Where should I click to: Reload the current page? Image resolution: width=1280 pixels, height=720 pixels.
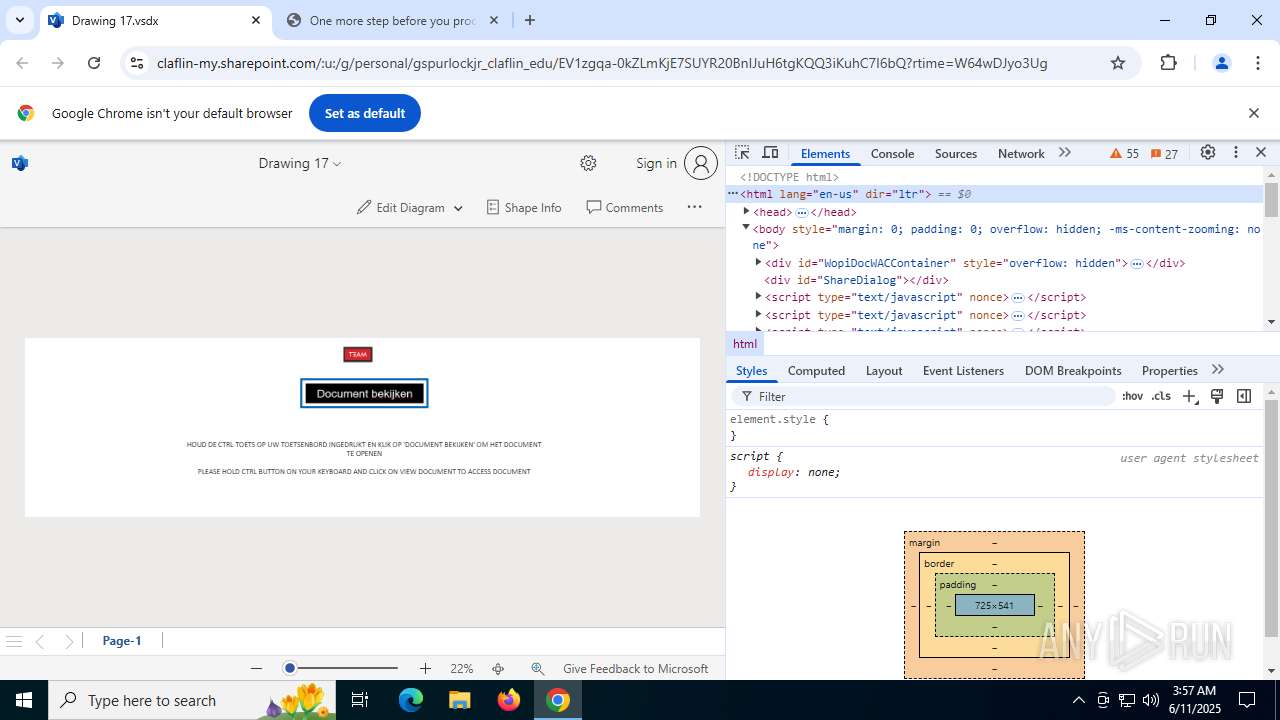tap(94, 63)
